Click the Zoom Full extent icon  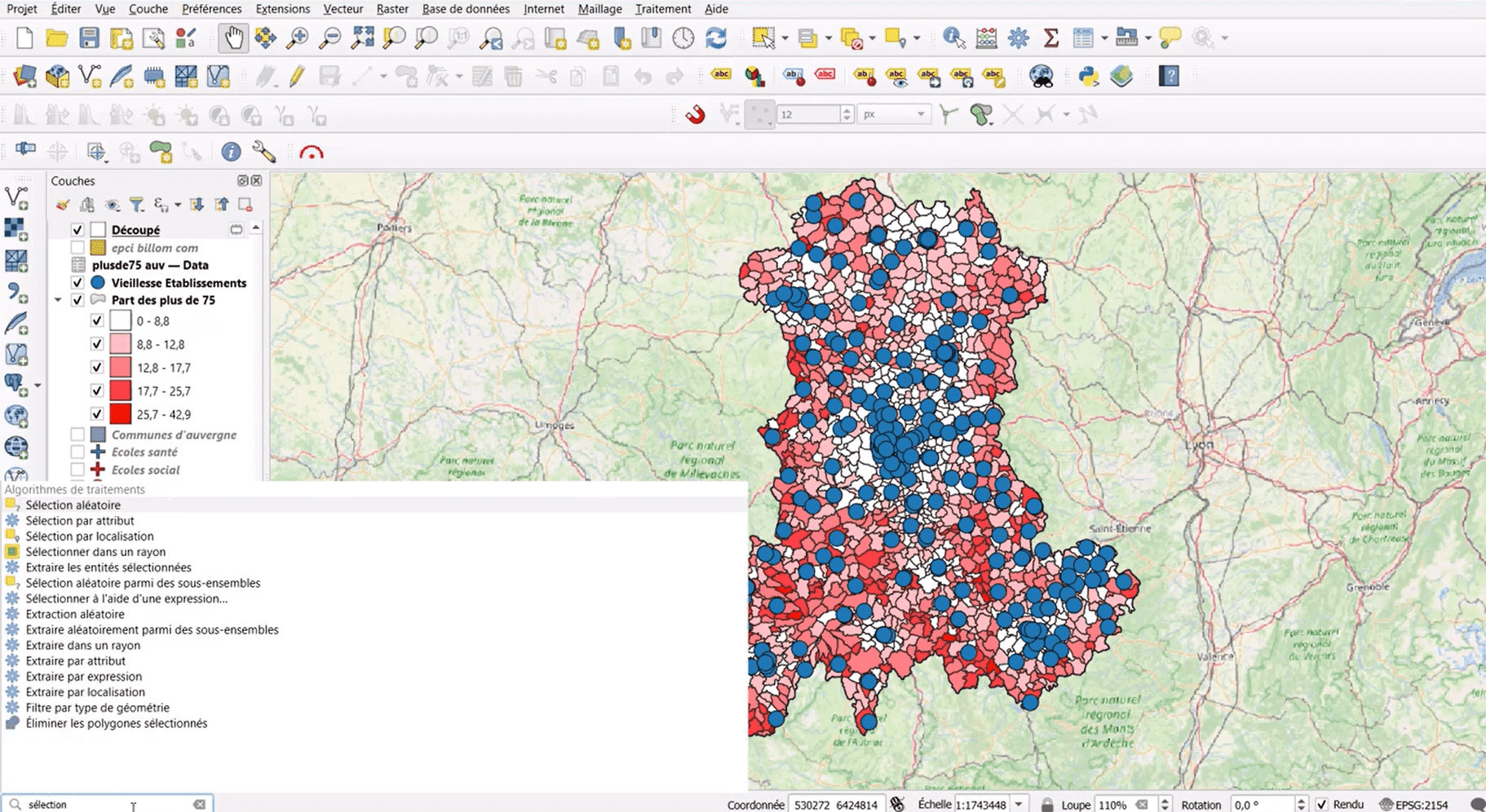[362, 38]
